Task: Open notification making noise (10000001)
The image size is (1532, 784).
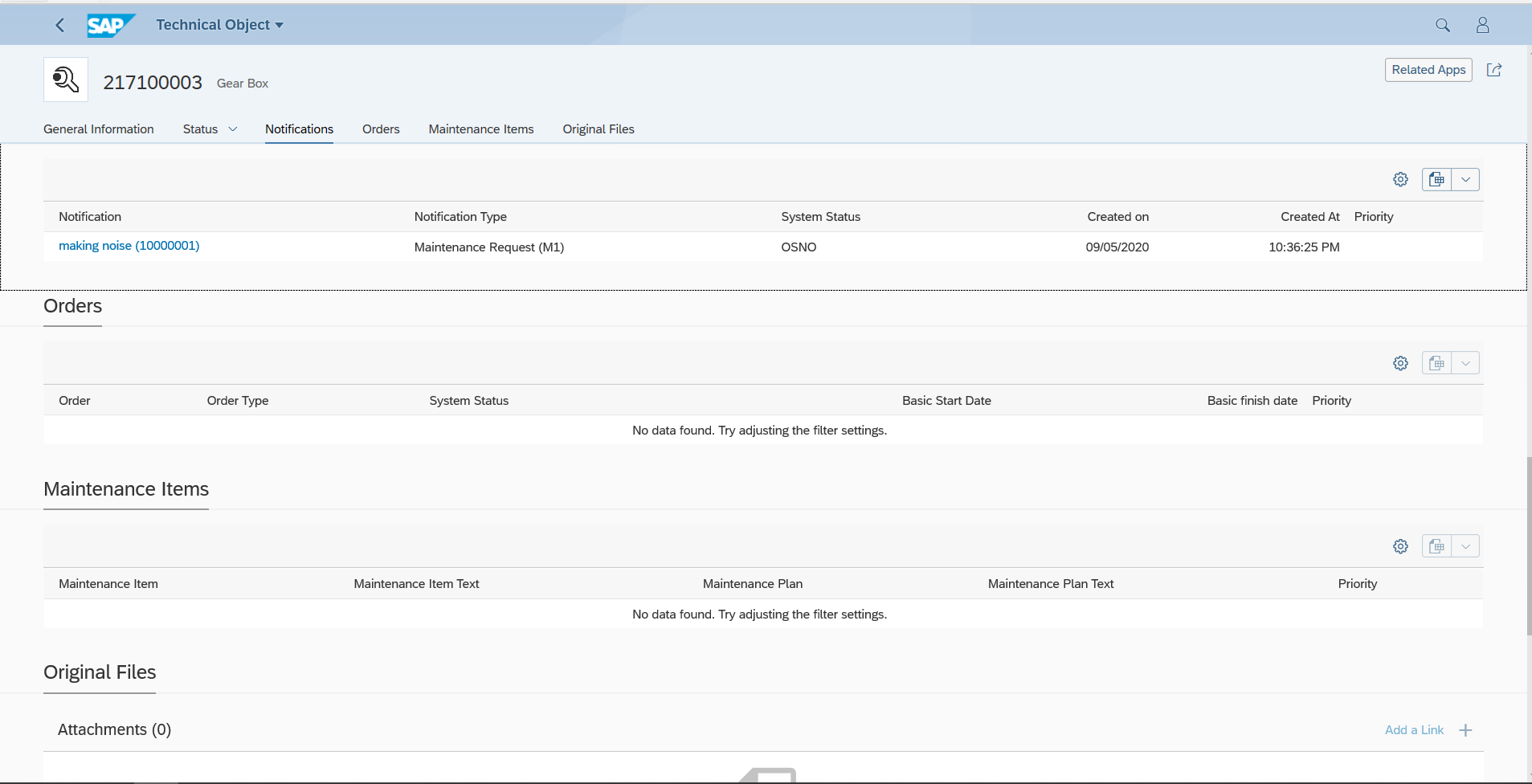Action: (129, 246)
